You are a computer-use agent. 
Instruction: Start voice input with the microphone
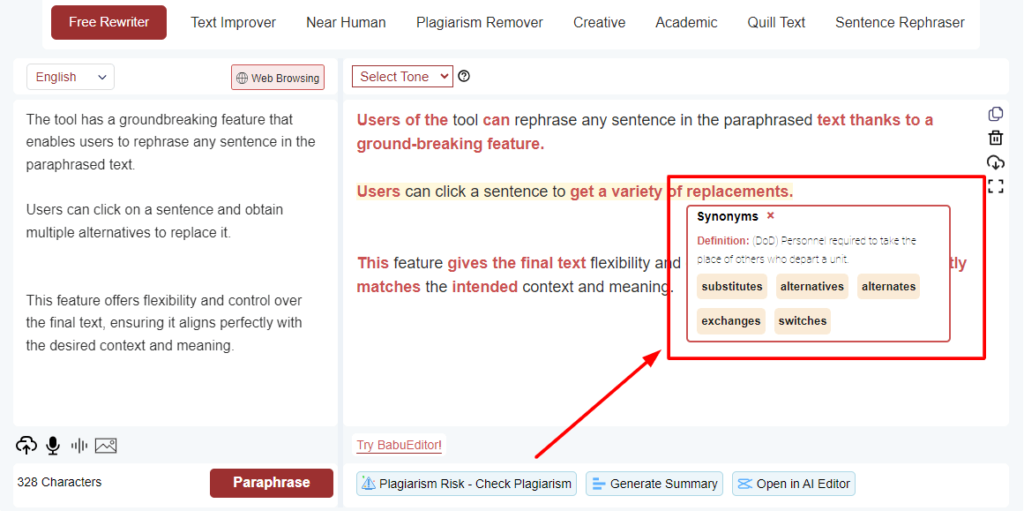(x=52, y=446)
